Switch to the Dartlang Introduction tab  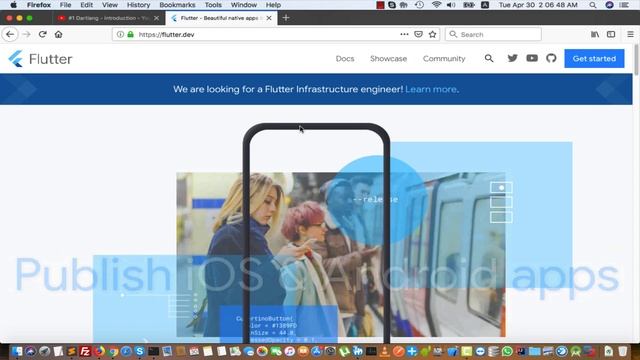tap(108, 18)
